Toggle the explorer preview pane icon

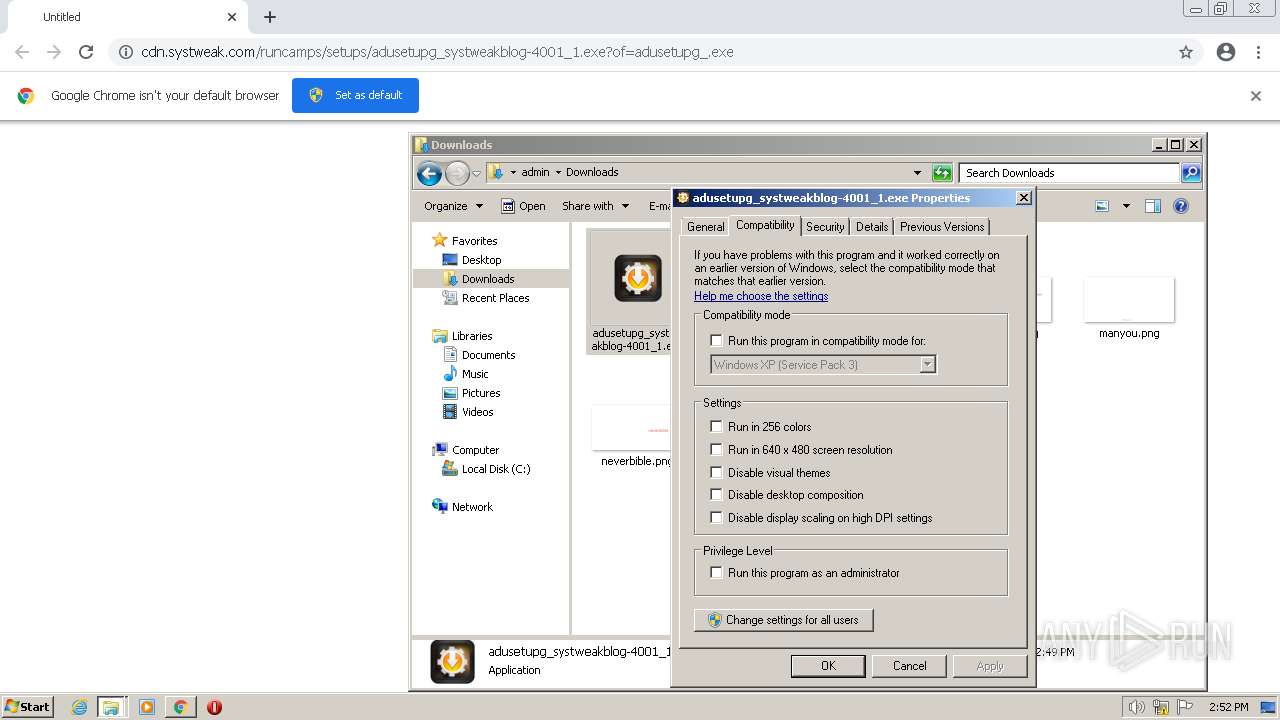(1153, 206)
